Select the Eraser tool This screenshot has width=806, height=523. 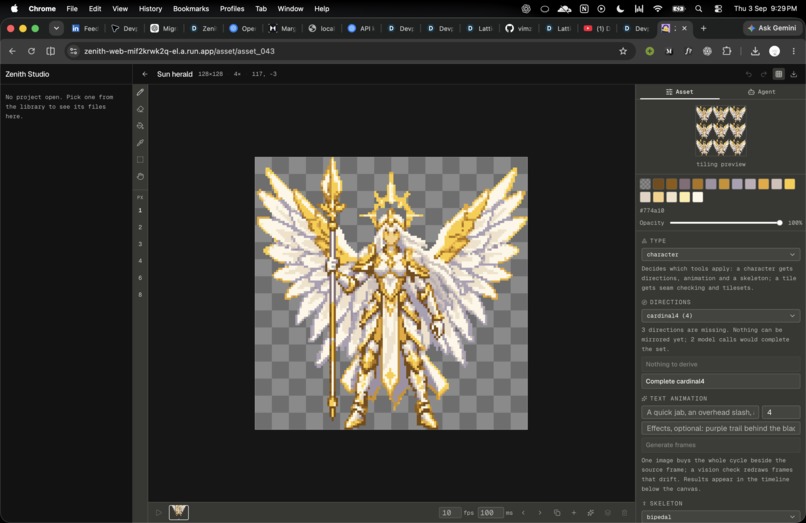click(140, 109)
